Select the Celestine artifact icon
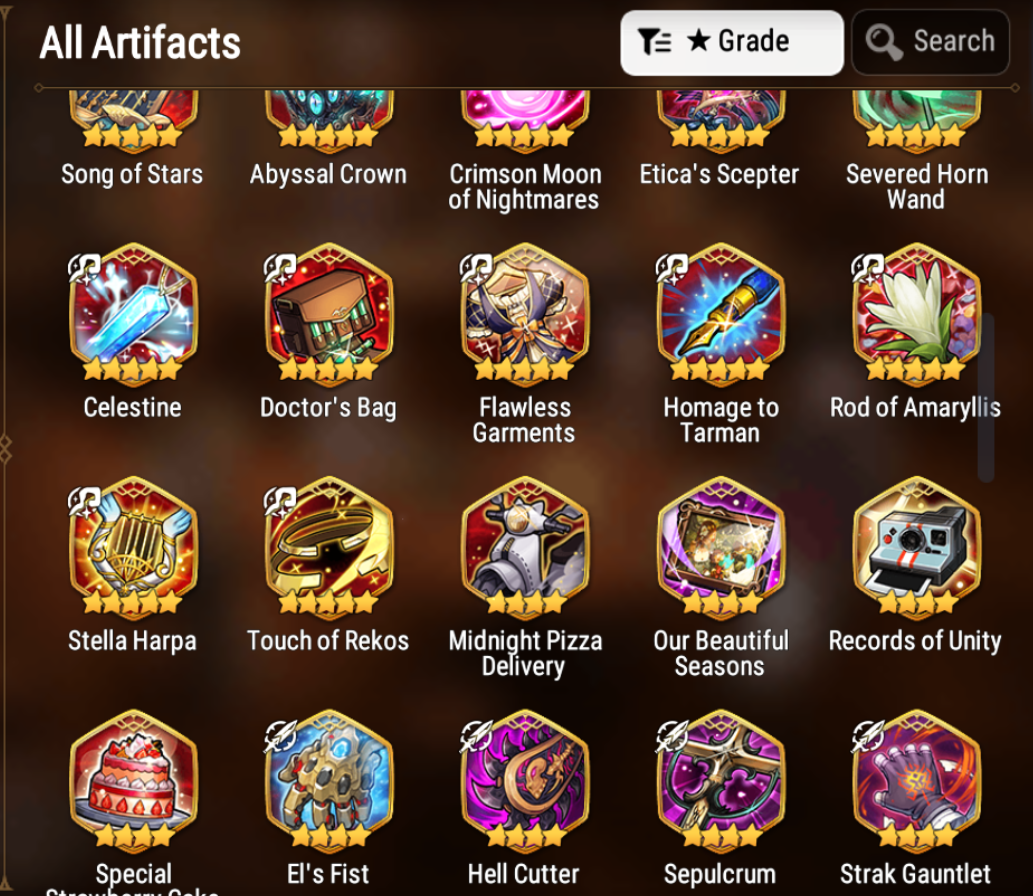 coord(132,314)
